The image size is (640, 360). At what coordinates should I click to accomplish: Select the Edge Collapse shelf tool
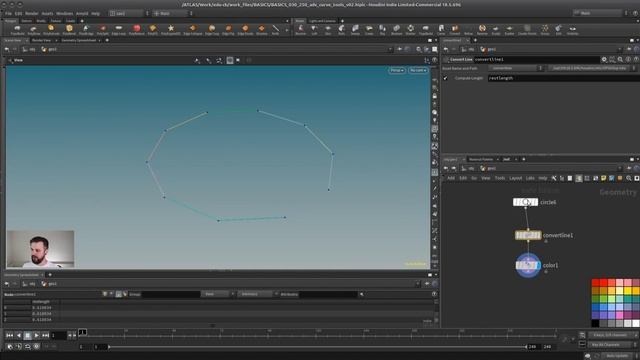pos(192,29)
